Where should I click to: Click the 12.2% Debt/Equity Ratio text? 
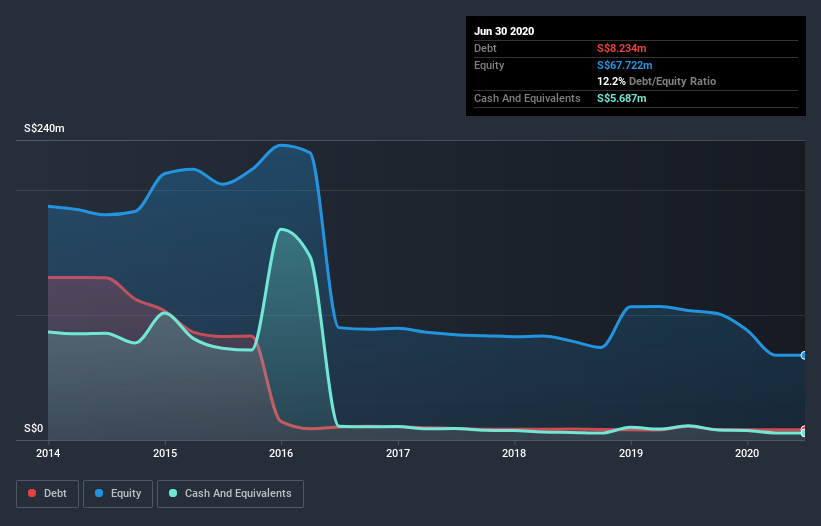[x=657, y=82]
